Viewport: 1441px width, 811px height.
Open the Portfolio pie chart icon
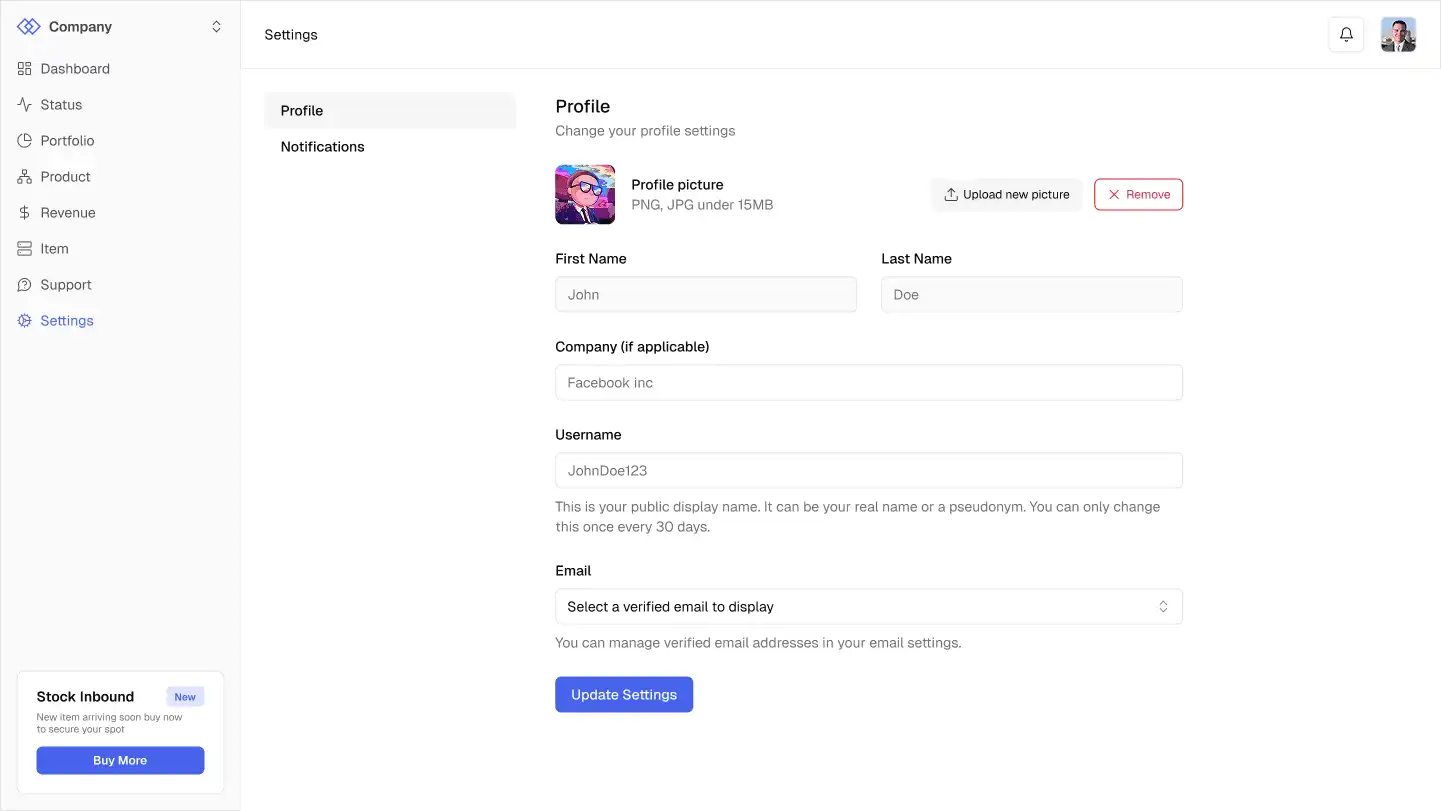pyautogui.click(x=25, y=141)
